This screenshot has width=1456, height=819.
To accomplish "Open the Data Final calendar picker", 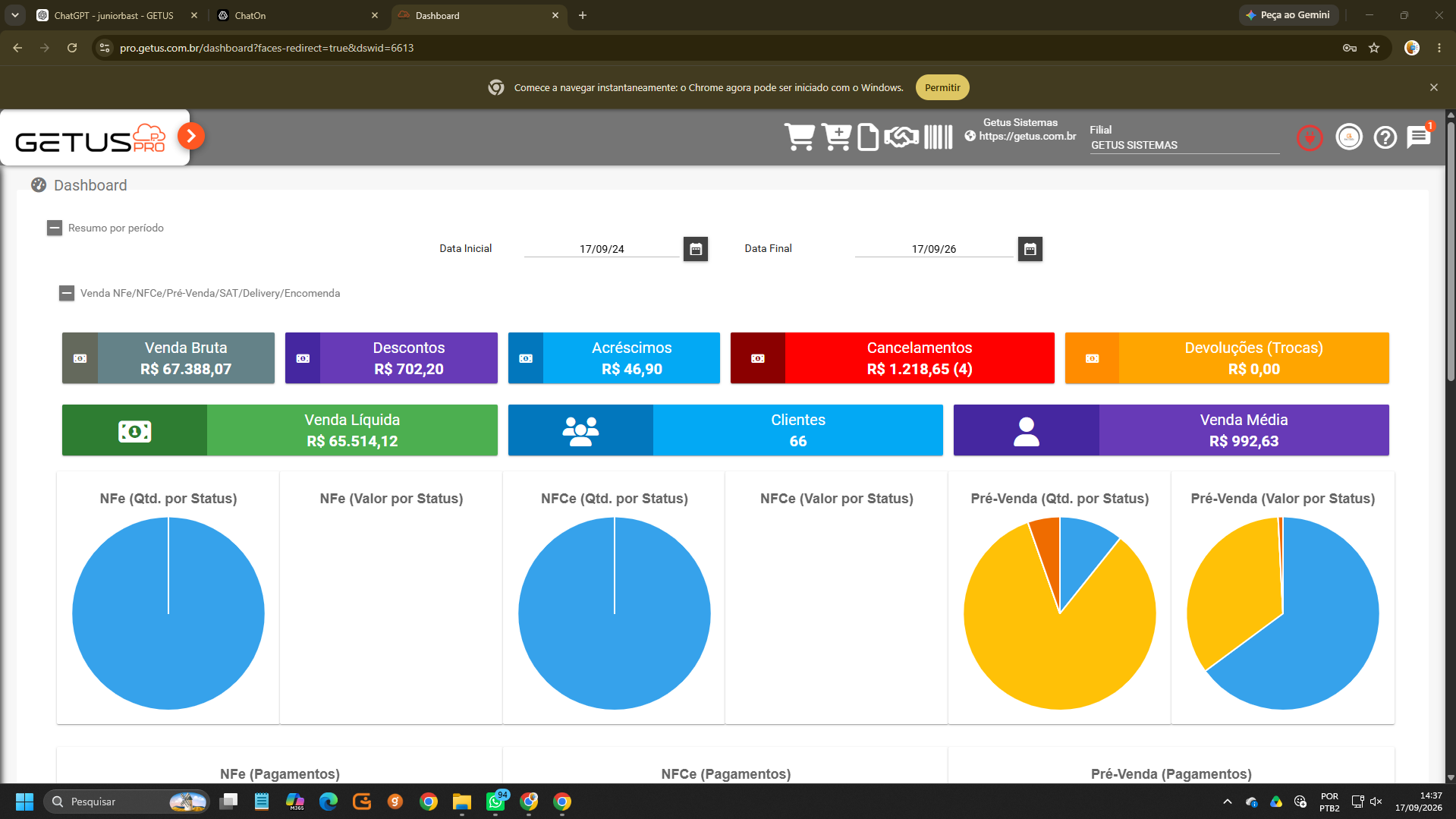I will pos(1030,249).
